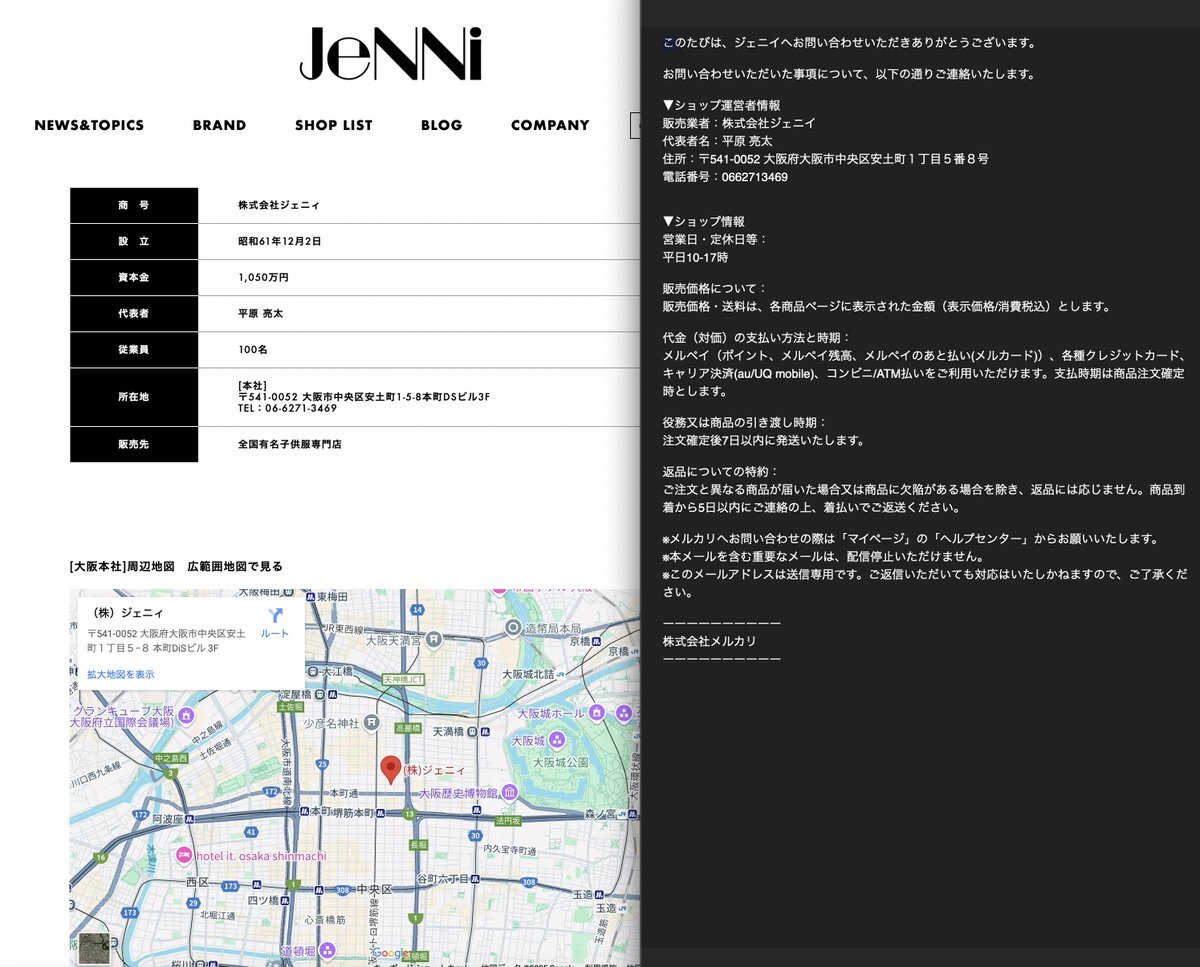This screenshot has height=967, width=1200.
Task: Click the 株式会社ジェニィ company name cell
Action: (x=279, y=205)
